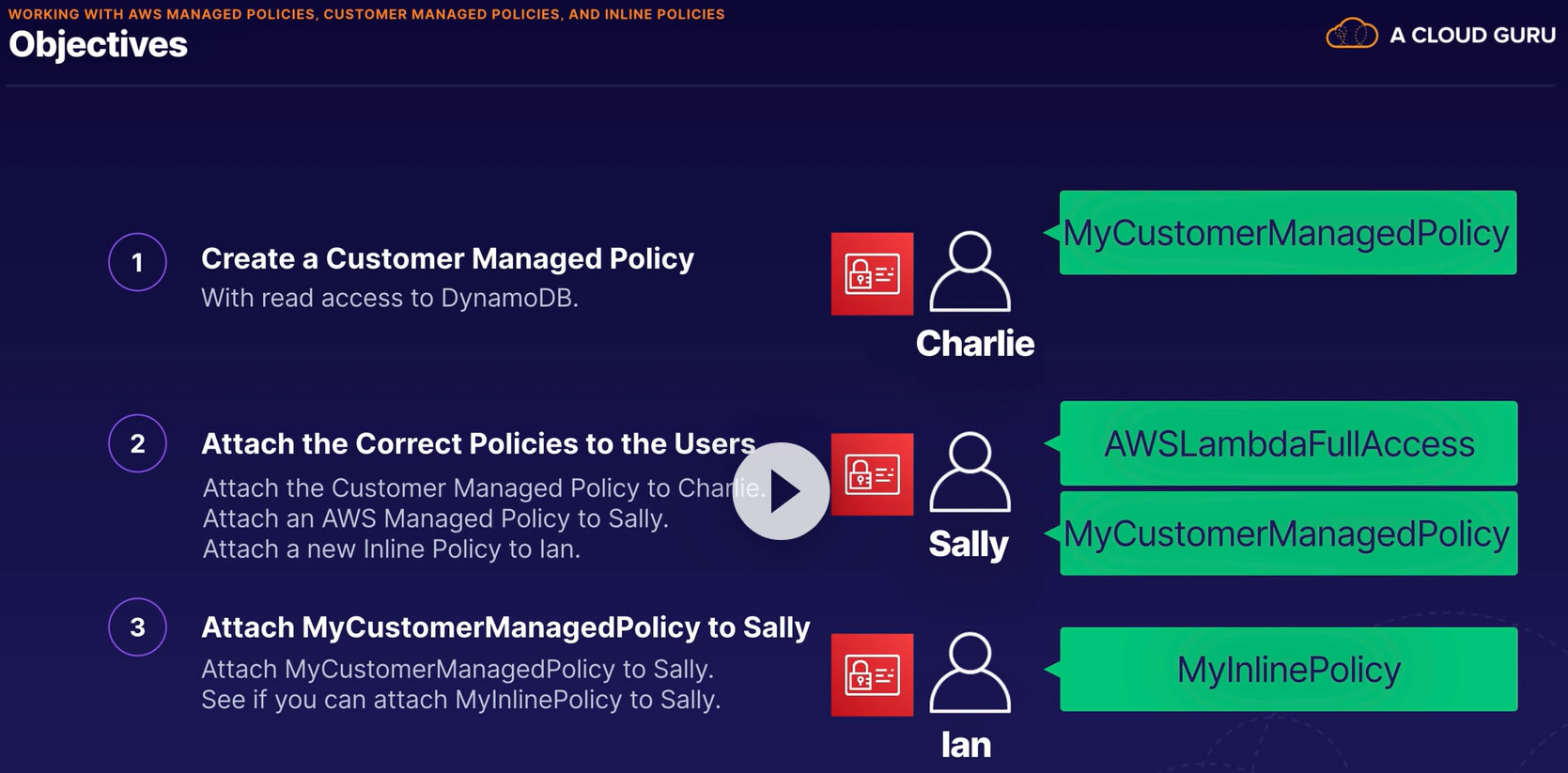Click the "Attach the Correct Policies to the Users" heading
Screen dimensions: 1568x773
click(478, 443)
